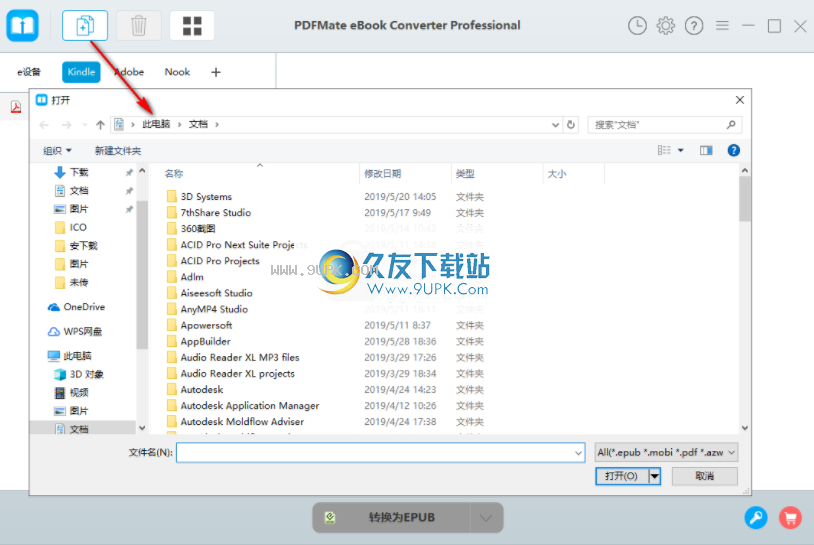Click the Add eBook file icon
The width and height of the screenshot is (814, 545).
click(85, 25)
